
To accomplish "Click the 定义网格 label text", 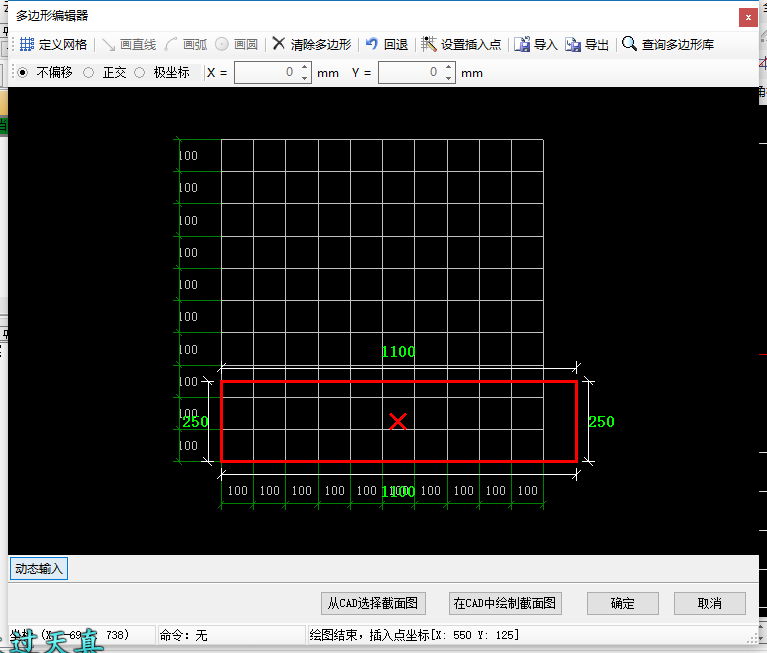I will (x=63, y=45).
